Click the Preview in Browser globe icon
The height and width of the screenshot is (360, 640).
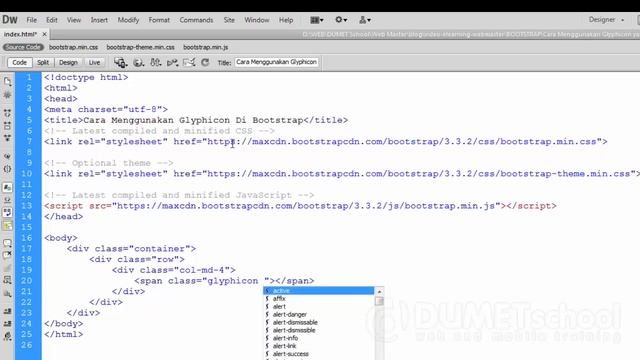point(138,62)
